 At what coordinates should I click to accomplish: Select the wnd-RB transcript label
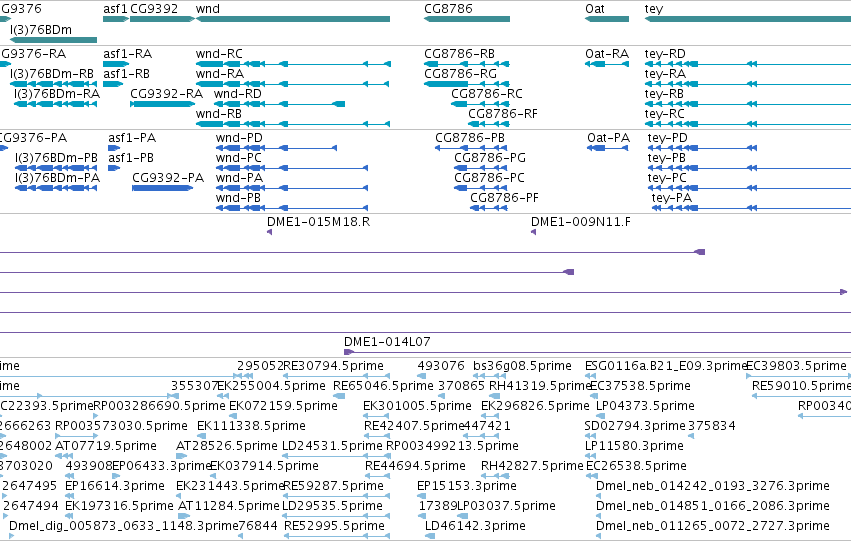[219, 114]
